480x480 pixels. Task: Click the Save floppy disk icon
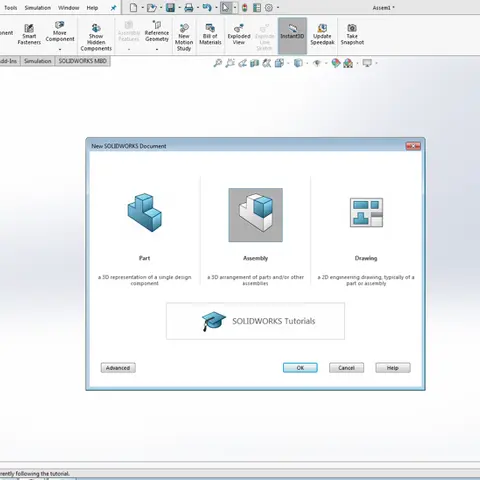coord(170,7)
